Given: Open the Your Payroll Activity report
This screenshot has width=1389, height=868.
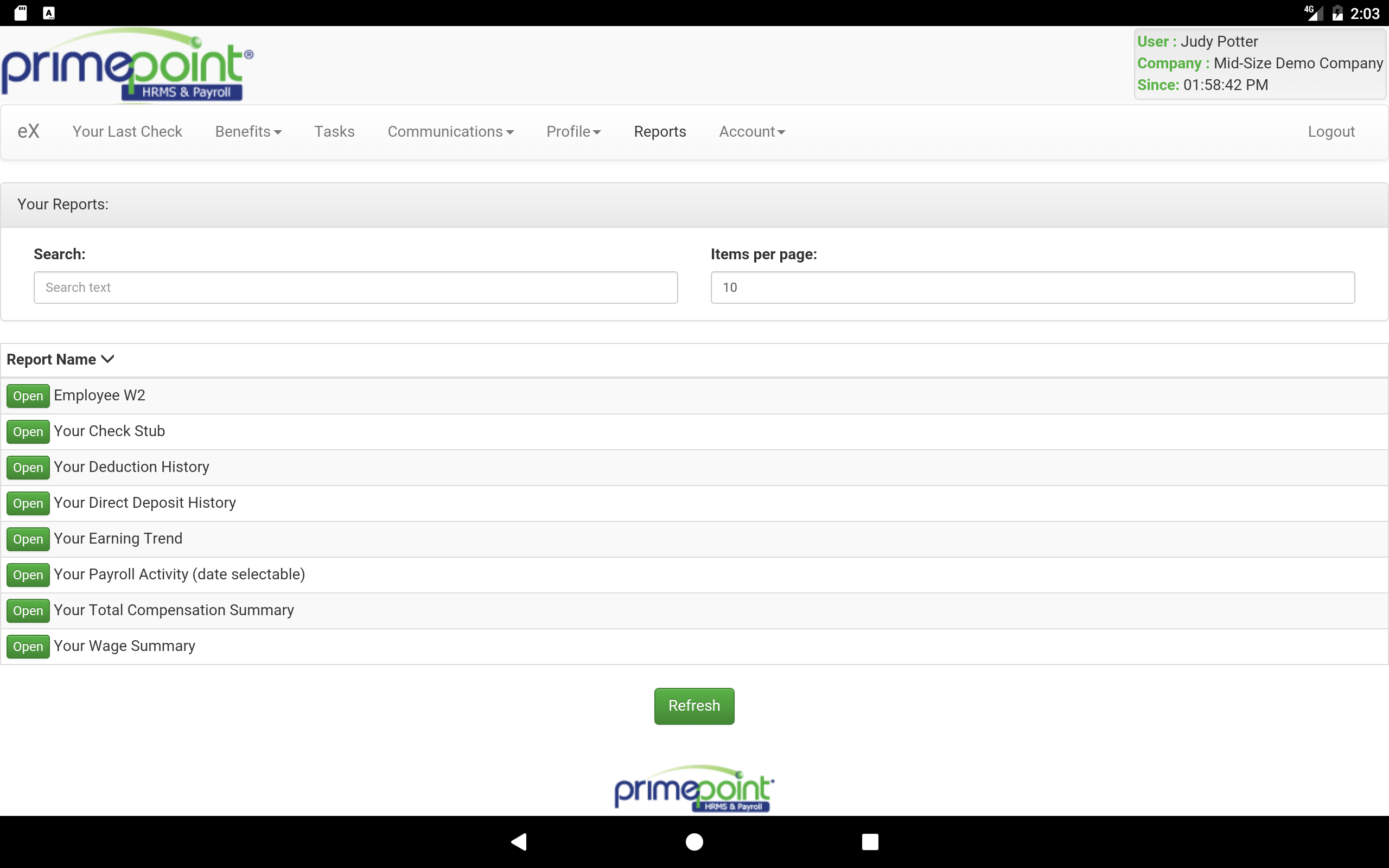Looking at the screenshot, I should [x=28, y=575].
